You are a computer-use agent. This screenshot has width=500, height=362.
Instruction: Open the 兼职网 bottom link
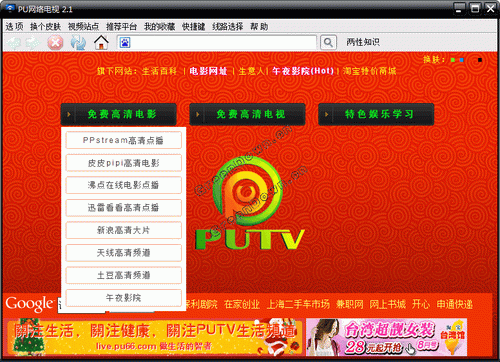pos(350,304)
